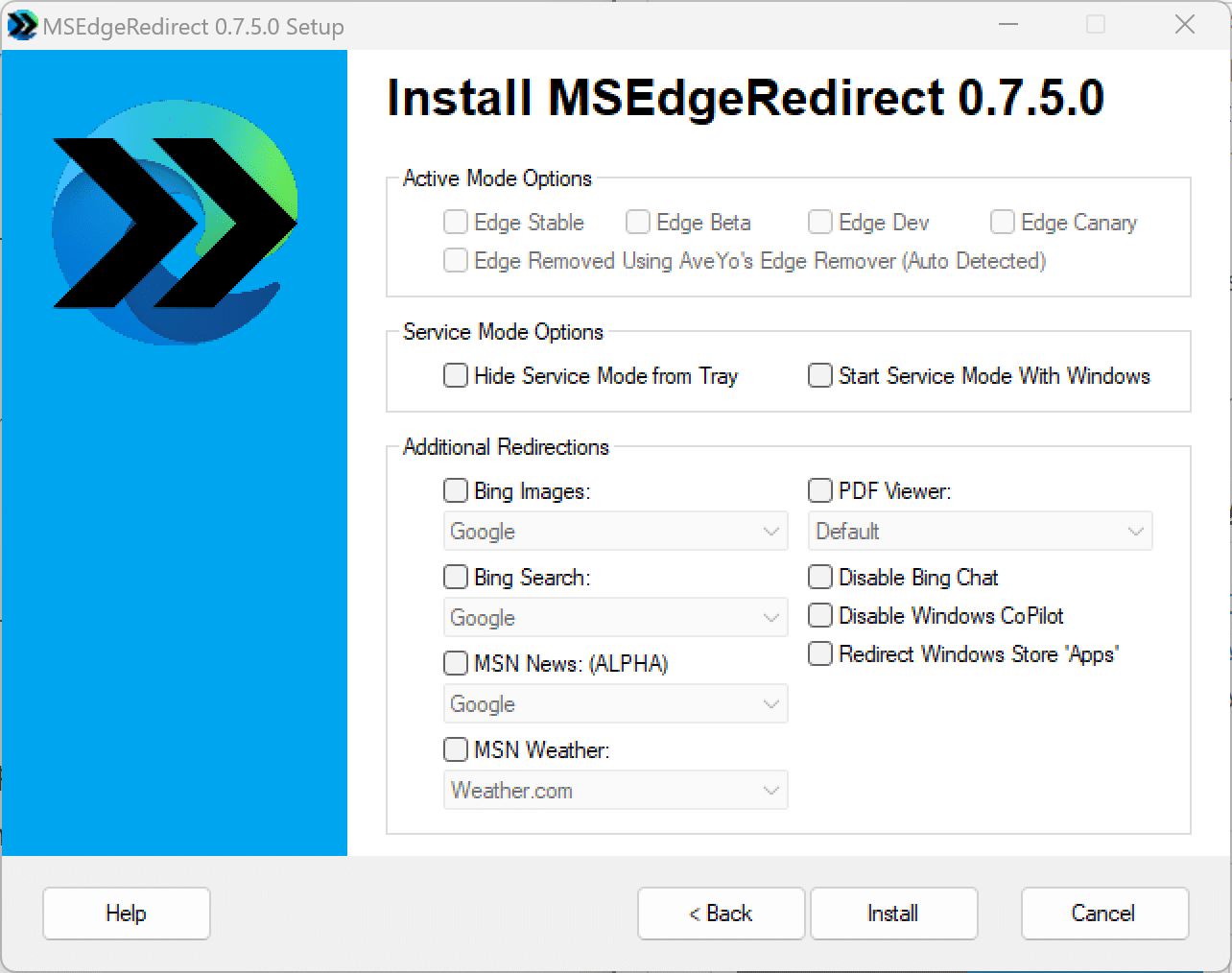Click the Help button

[x=126, y=914]
